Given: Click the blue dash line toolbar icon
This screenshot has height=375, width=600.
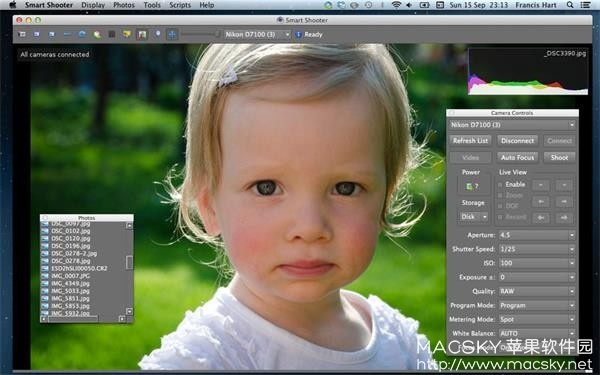Looking at the screenshot, I should tap(67, 34).
